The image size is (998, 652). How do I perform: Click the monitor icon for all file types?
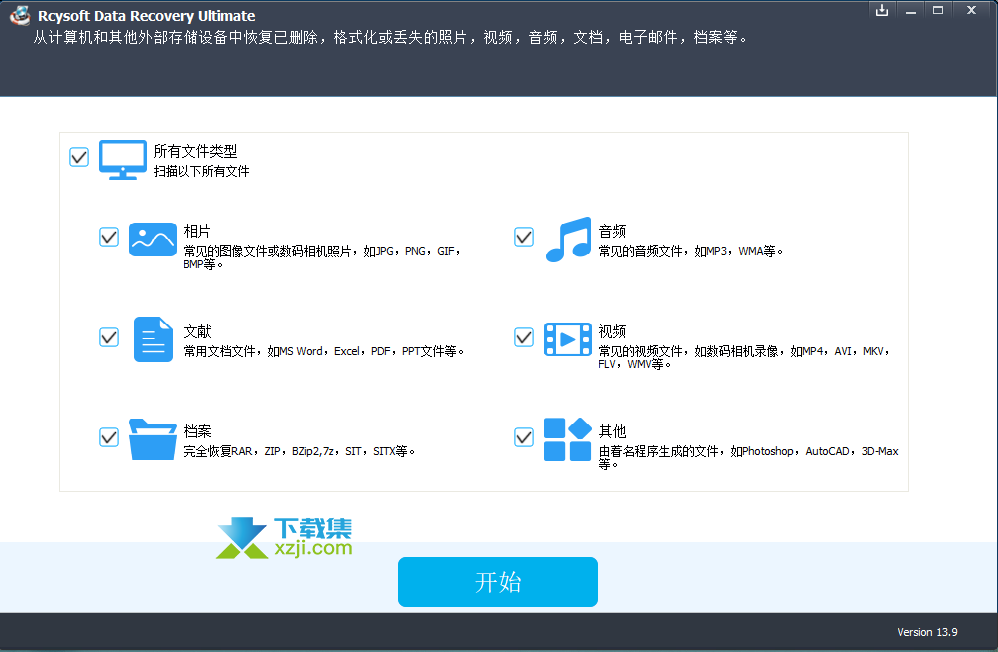[123, 160]
